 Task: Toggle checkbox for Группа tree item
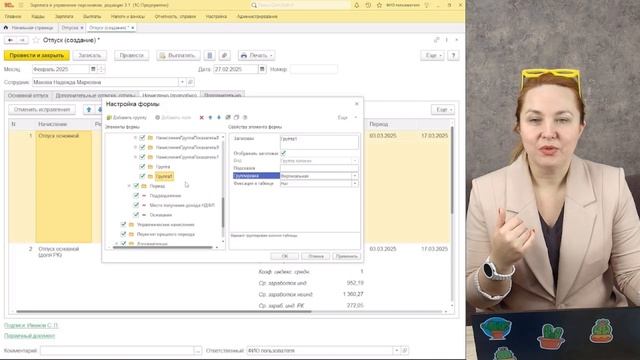[x=142, y=167]
